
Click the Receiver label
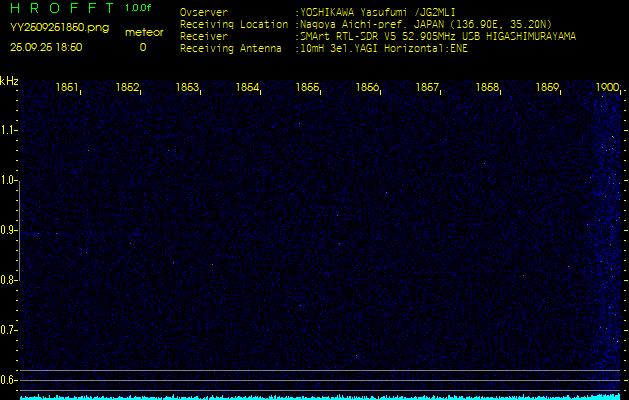pyautogui.click(x=204, y=37)
